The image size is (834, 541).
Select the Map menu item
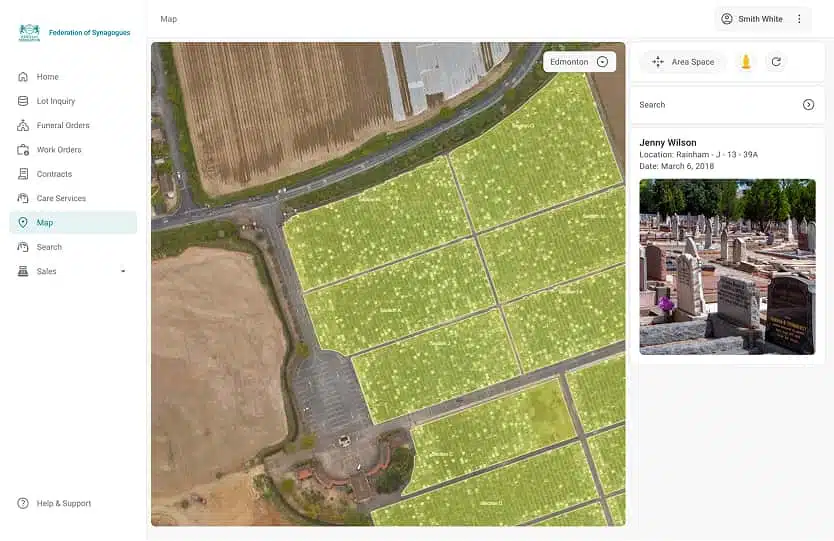[73, 222]
